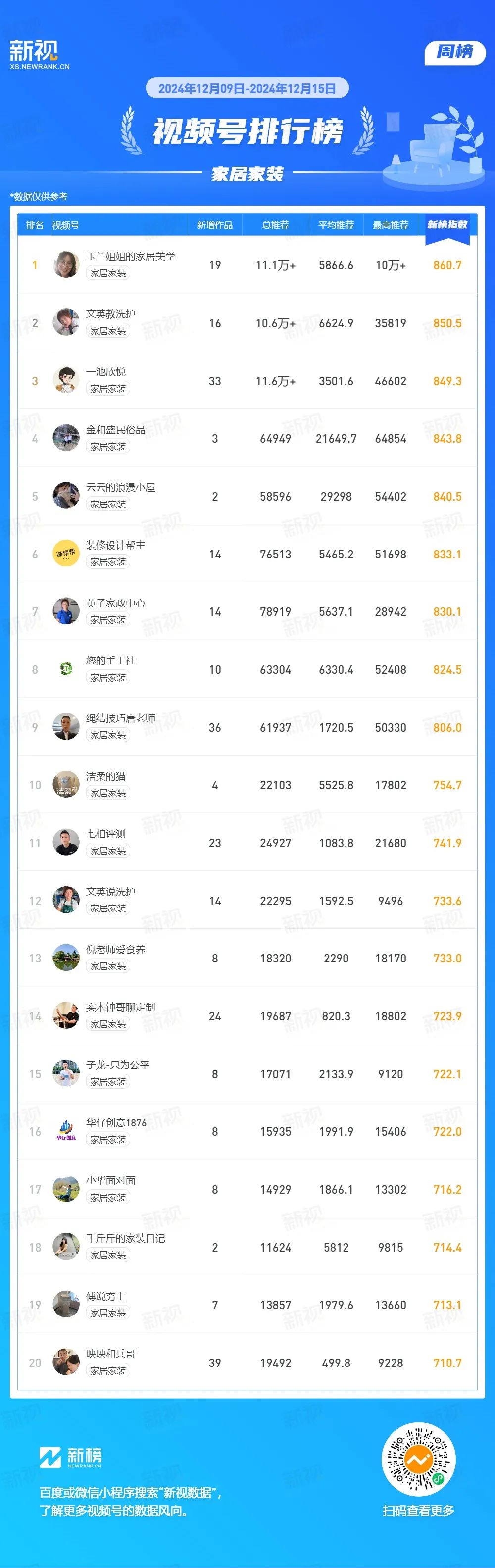The image size is (495, 1568).
Task: Click 华仔创意1876 logo avatar
Action: point(66,1131)
